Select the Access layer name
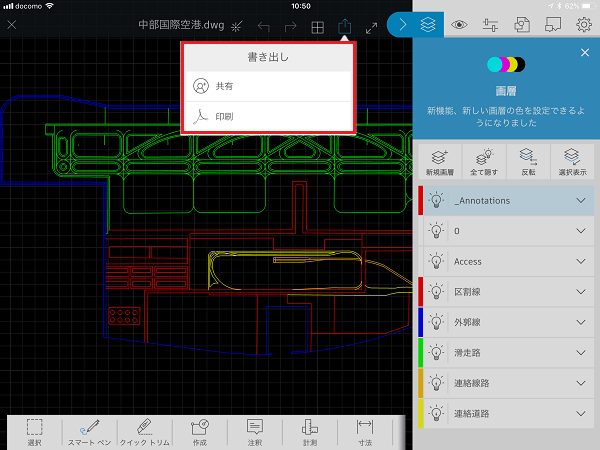Screen dimensions: 600x450 click(468, 261)
